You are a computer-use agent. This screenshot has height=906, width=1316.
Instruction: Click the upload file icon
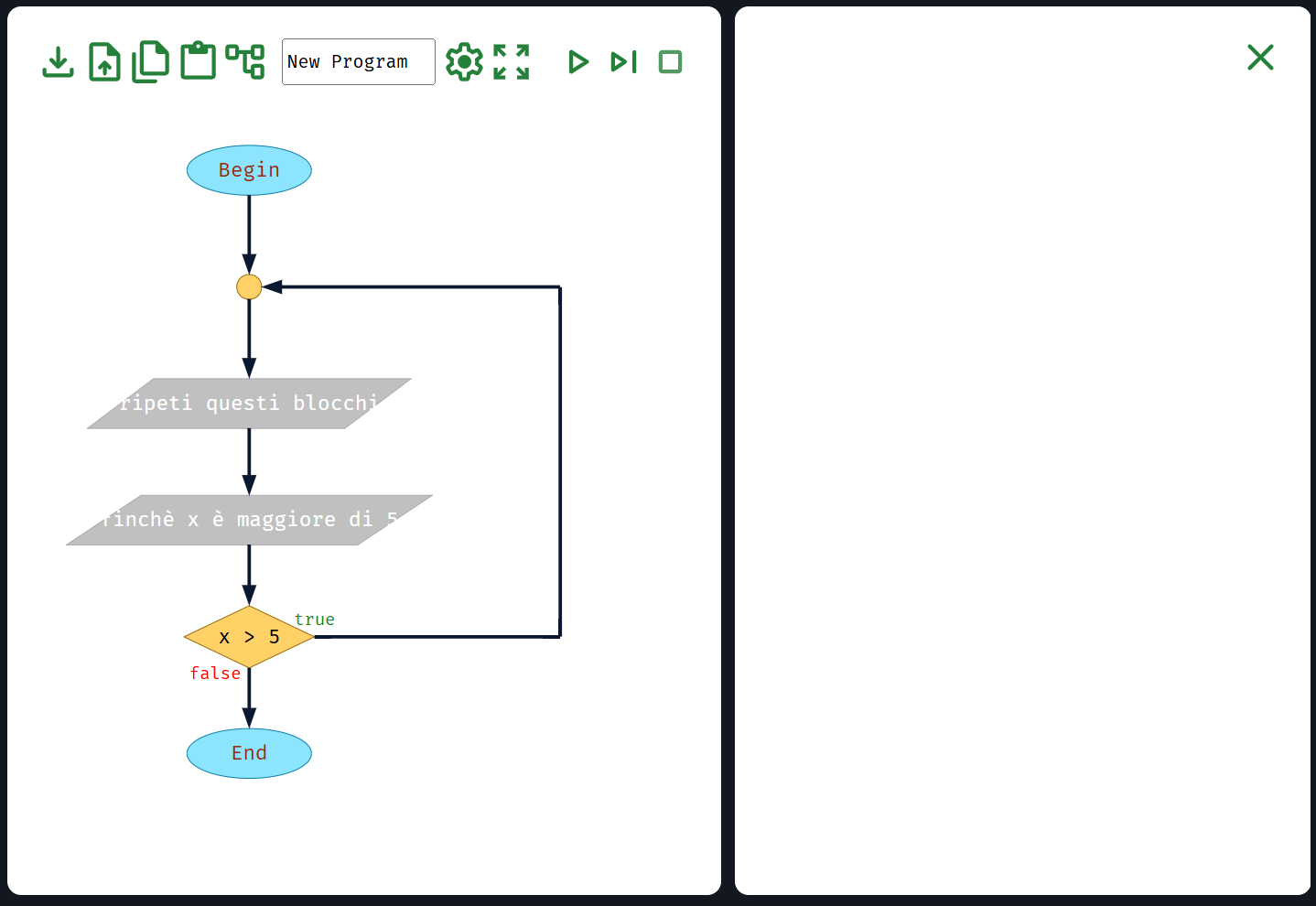pyautogui.click(x=104, y=62)
